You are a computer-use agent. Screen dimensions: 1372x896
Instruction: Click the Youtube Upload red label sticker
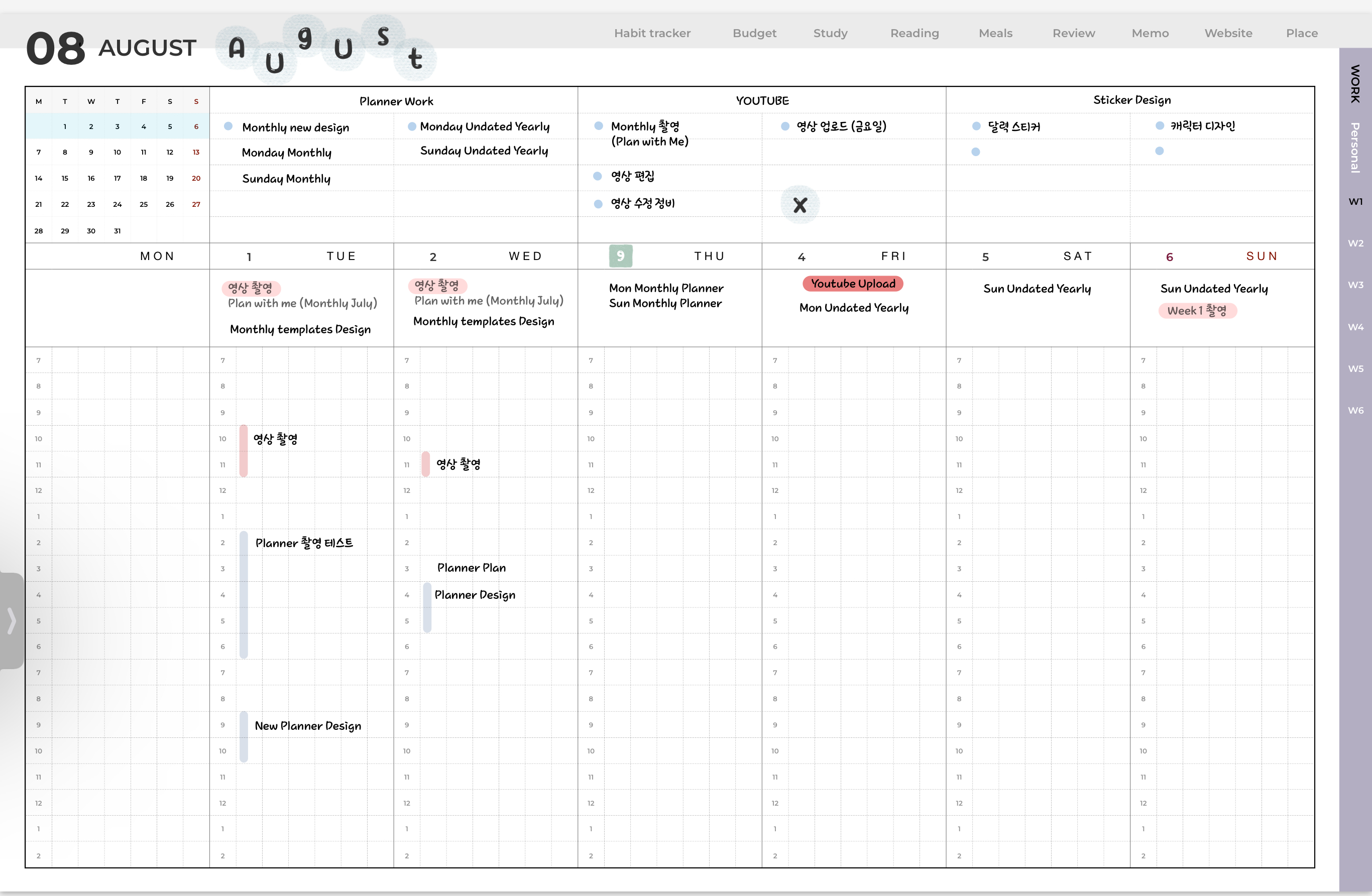coord(853,284)
